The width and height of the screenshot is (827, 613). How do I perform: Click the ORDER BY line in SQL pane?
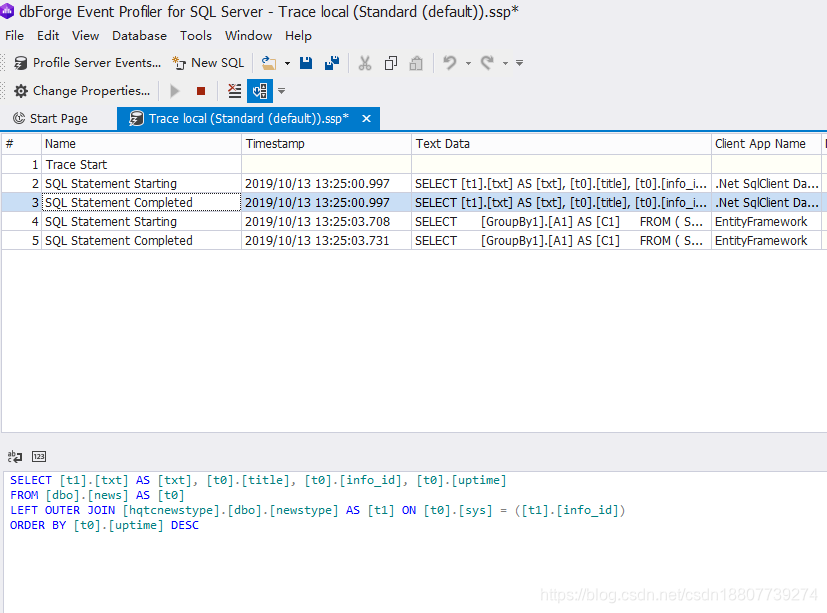pos(104,525)
